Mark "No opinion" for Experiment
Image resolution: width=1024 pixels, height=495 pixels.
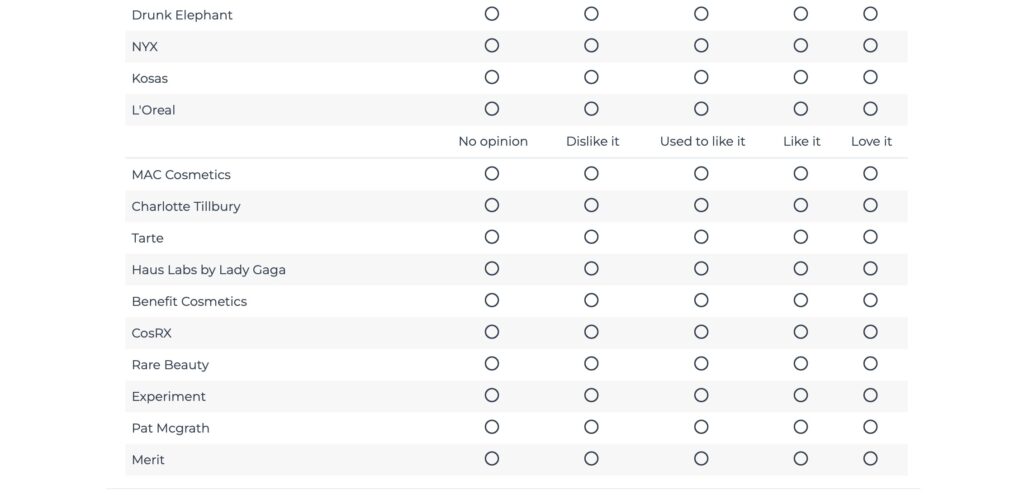click(491, 396)
